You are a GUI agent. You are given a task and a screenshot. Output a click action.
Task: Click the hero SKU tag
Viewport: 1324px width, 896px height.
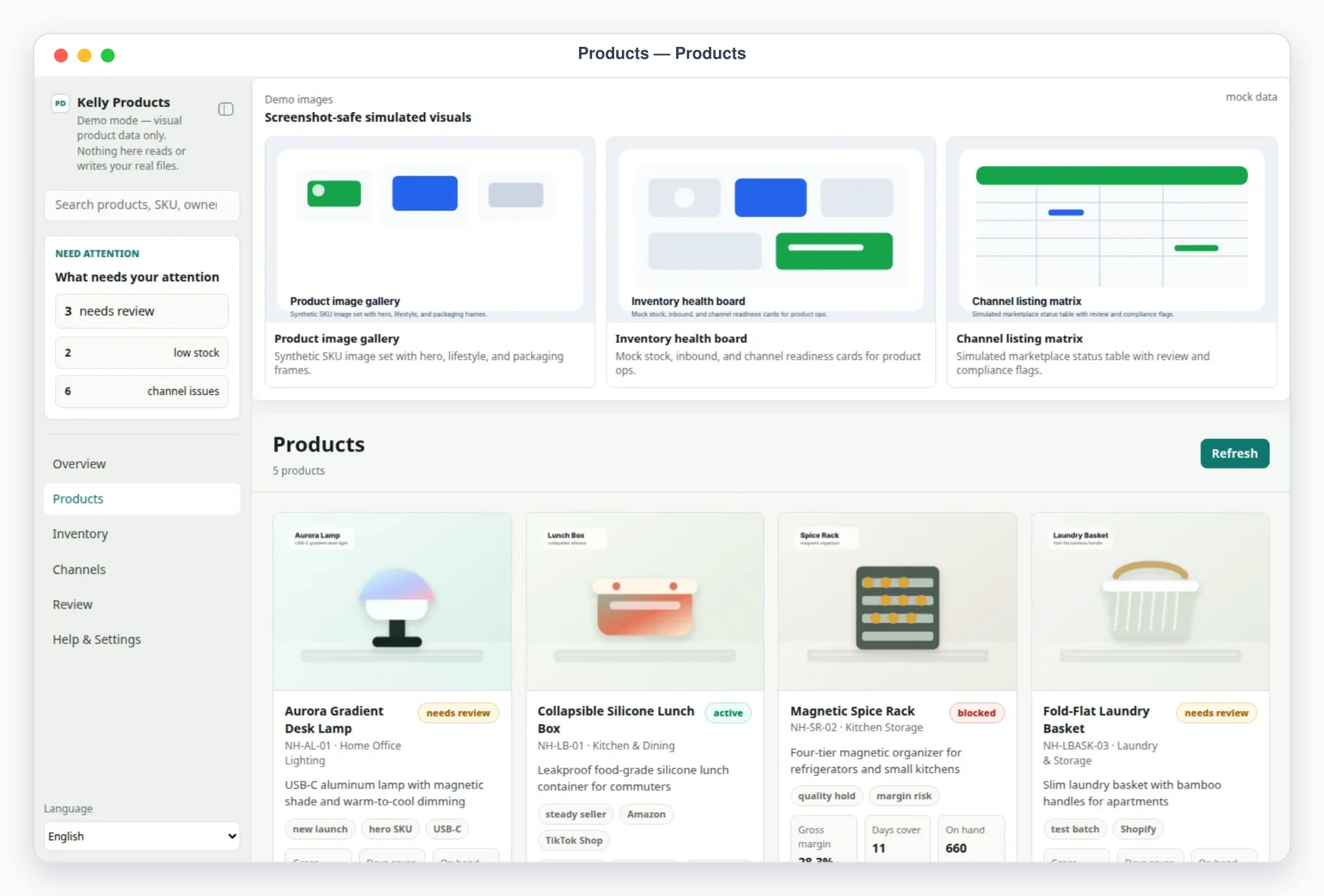[x=390, y=829]
